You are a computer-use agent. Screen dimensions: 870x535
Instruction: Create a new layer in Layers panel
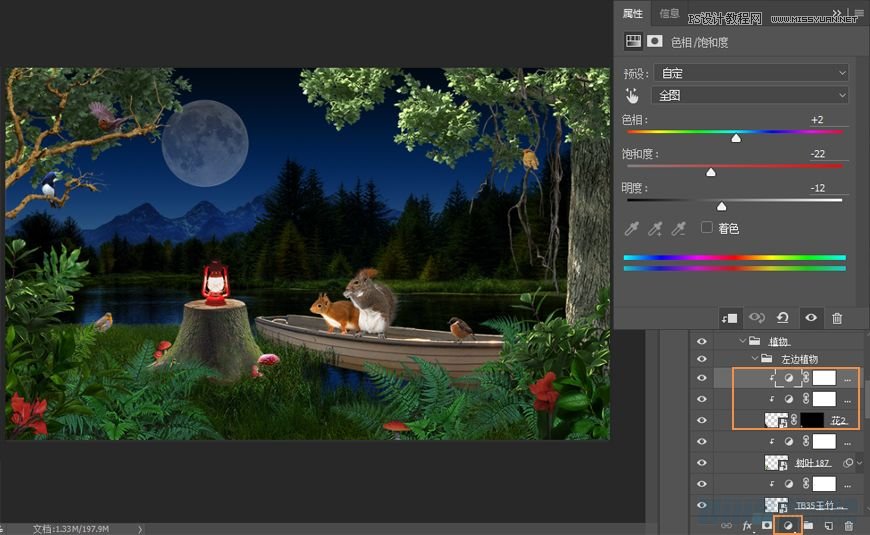[x=828, y=525]
